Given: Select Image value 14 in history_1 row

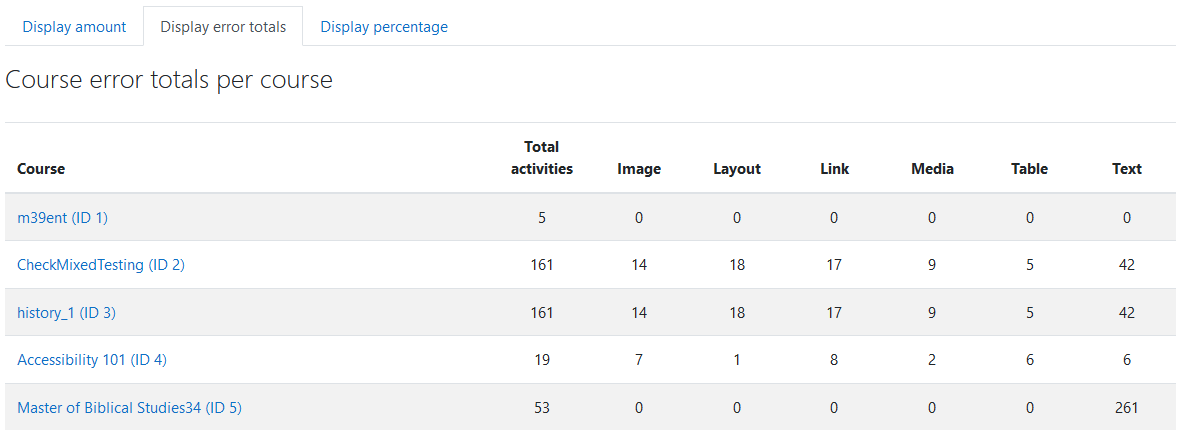Looking at the screenshot, I should (x=639, y=313).
